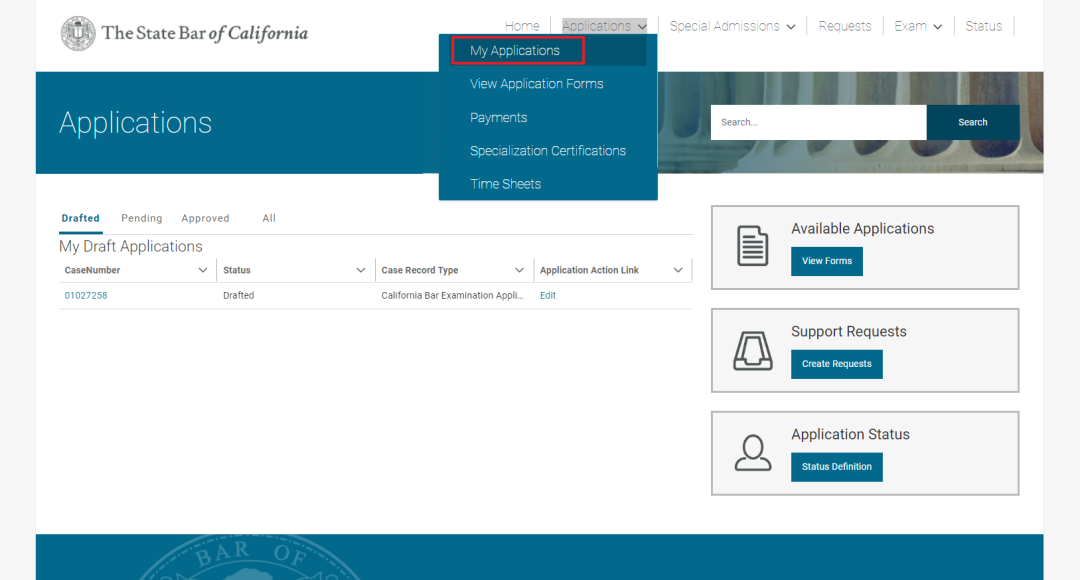Click the State Bar of California seal logo
1080x580 pixels.
coord(78,33)
